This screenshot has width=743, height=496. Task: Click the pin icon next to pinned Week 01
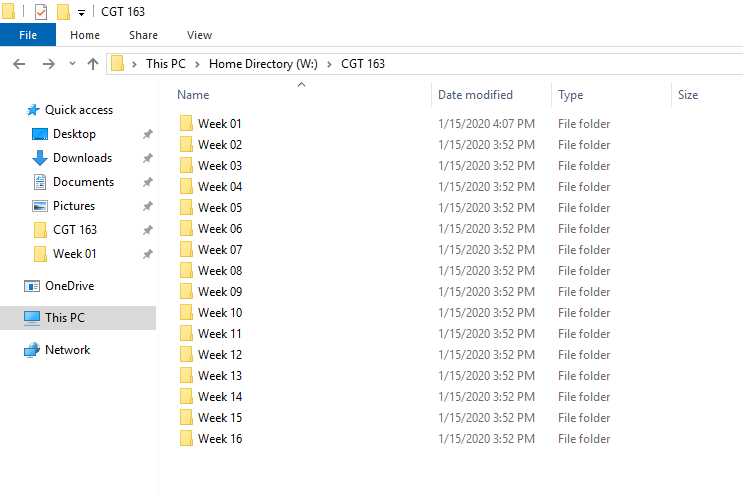pos(147,254)
